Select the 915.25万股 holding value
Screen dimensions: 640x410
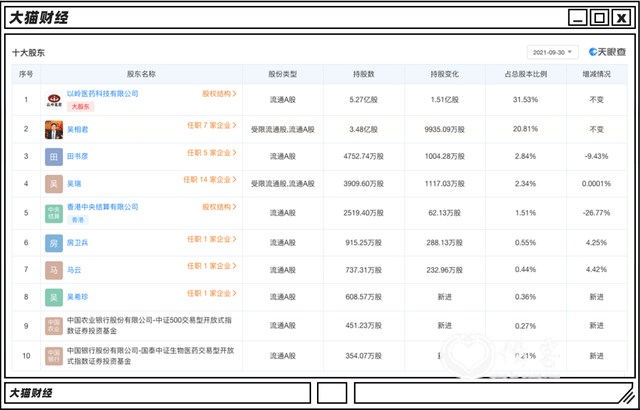tap(363, 243)
